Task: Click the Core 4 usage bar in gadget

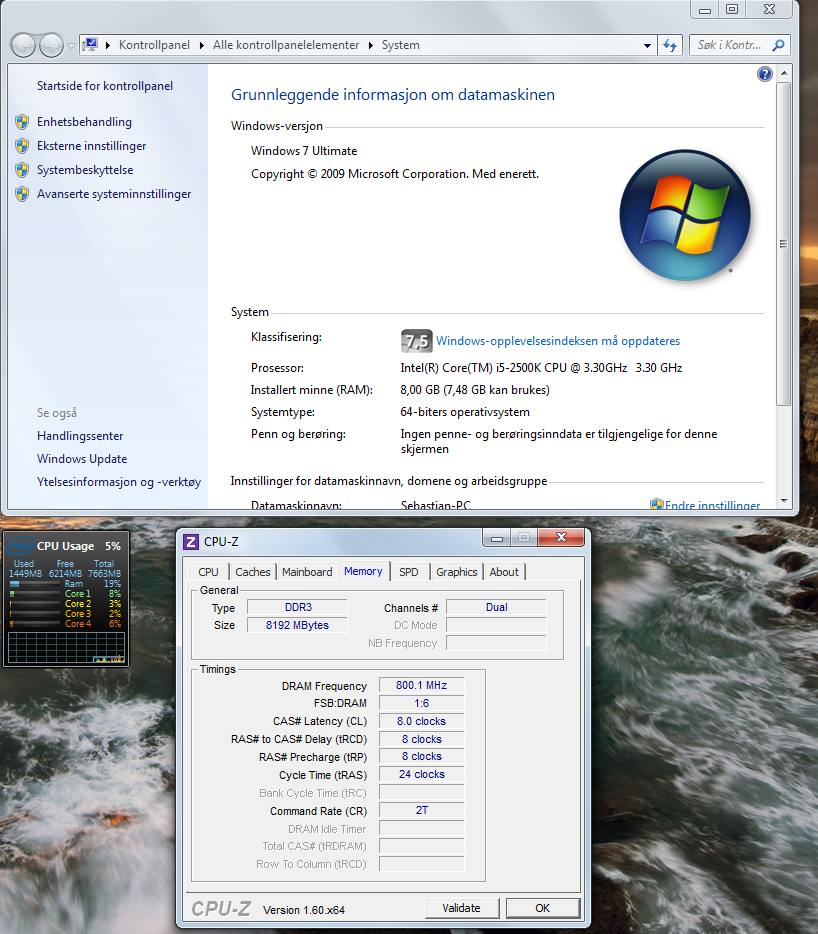Action: coord(35,624)
